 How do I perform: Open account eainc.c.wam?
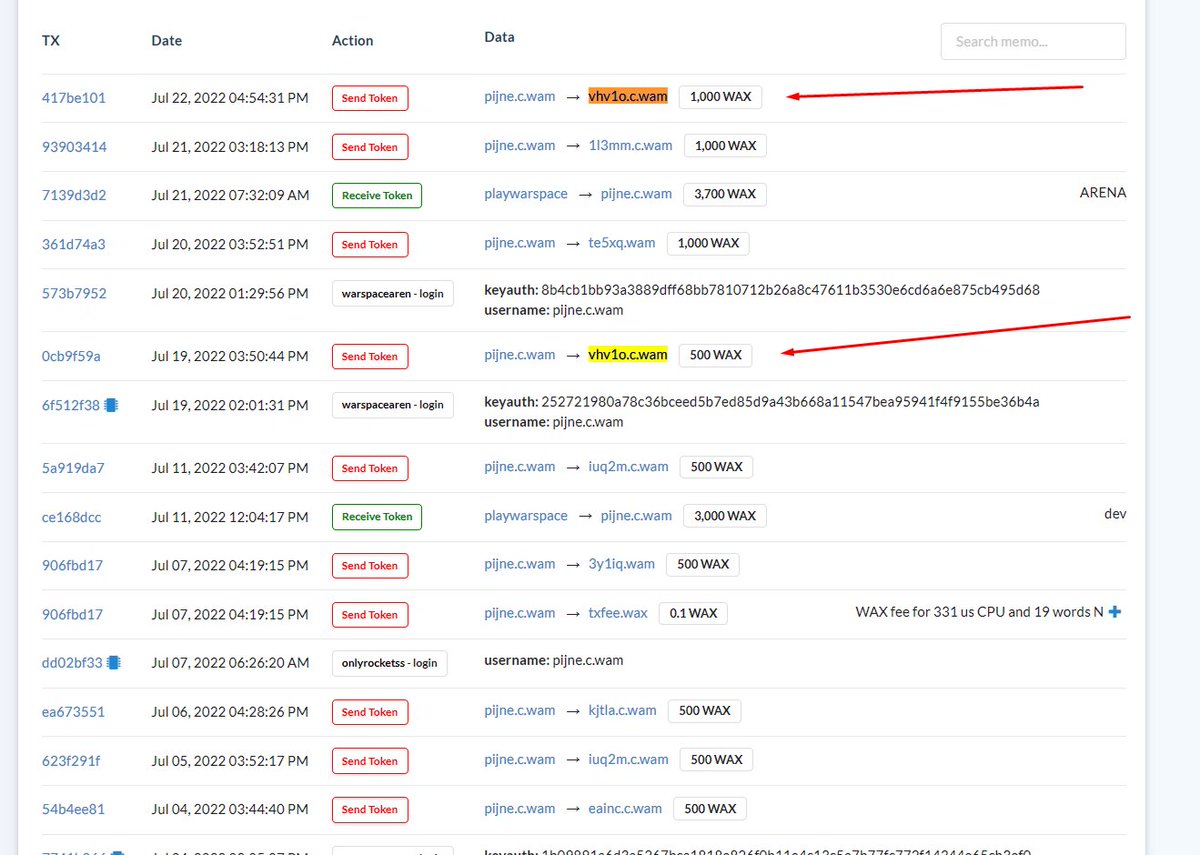coord(626,808)
